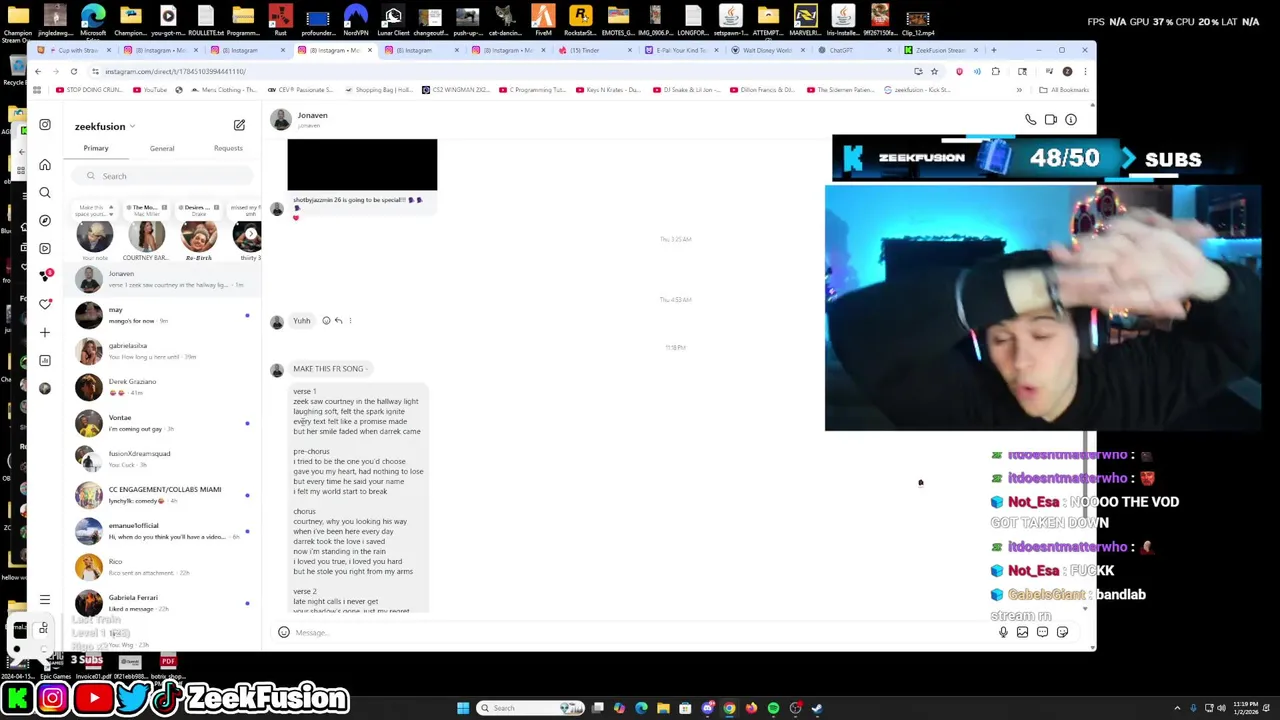View the Re-Birth note thumbnail
The height and width of the screenshot is (720, 1280).
click(x=198, y=236)
